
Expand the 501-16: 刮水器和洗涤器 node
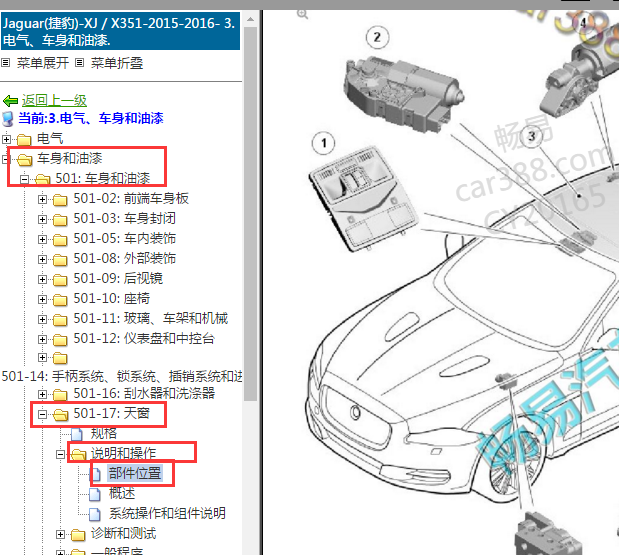point(42,394)
